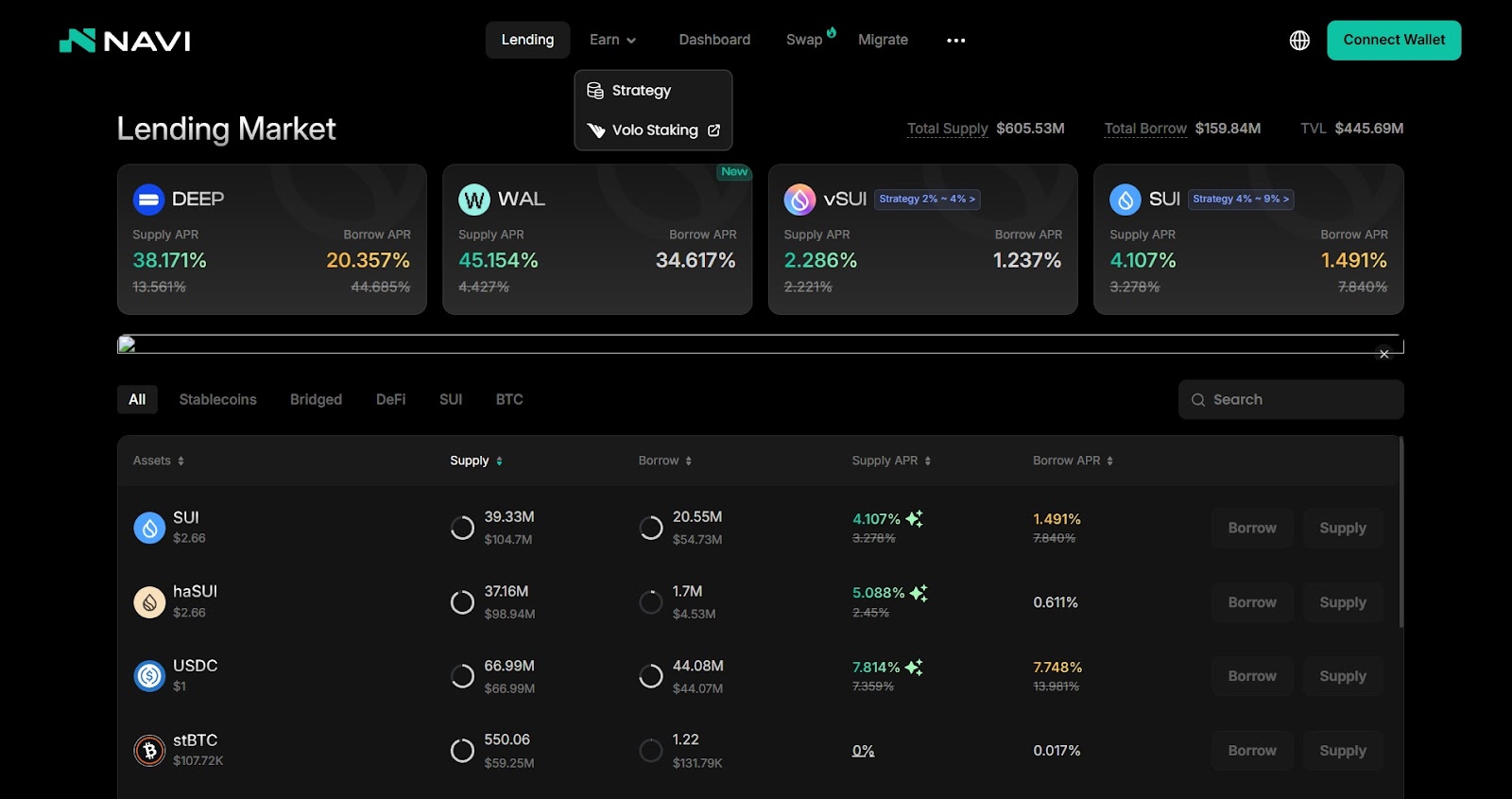
Task: Sort table by Borrow APR column
Action: tap(1073, 460)
